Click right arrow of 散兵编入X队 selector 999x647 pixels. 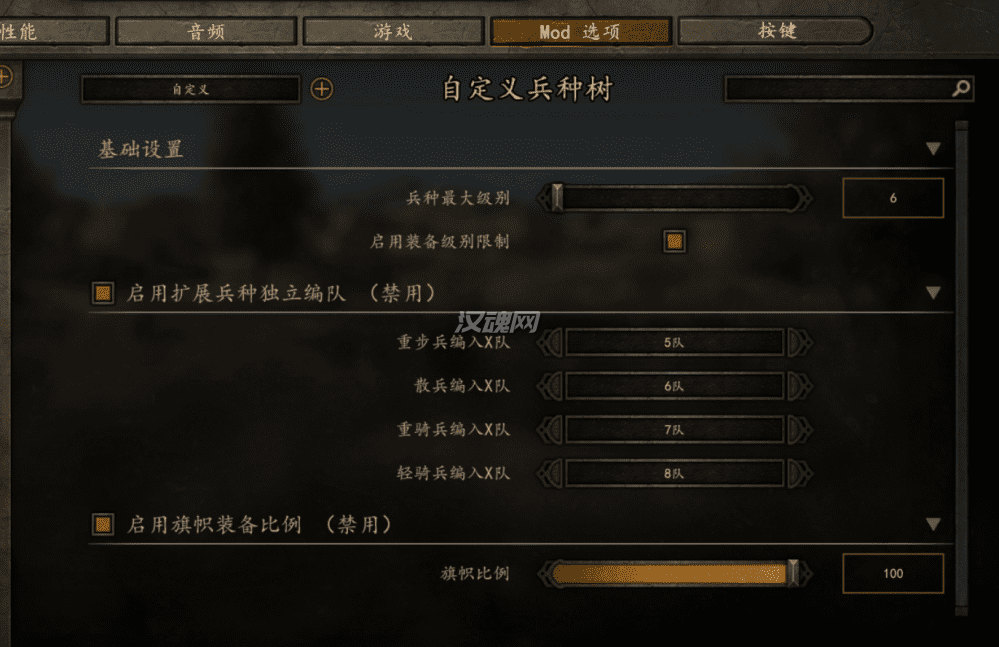point(800,386)
